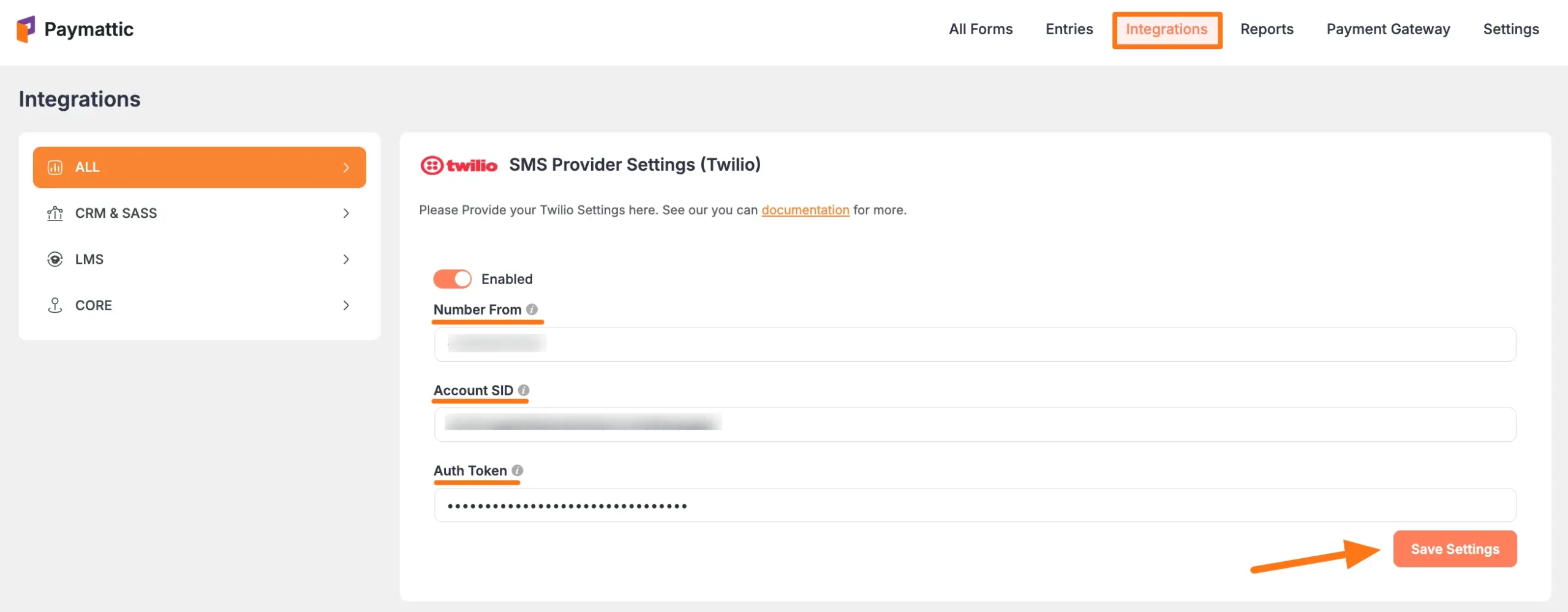The height and width of the screenshot is (612, 1568).
Task: Click the info icon beside Auth Token
Action: (x=518, y=471)
